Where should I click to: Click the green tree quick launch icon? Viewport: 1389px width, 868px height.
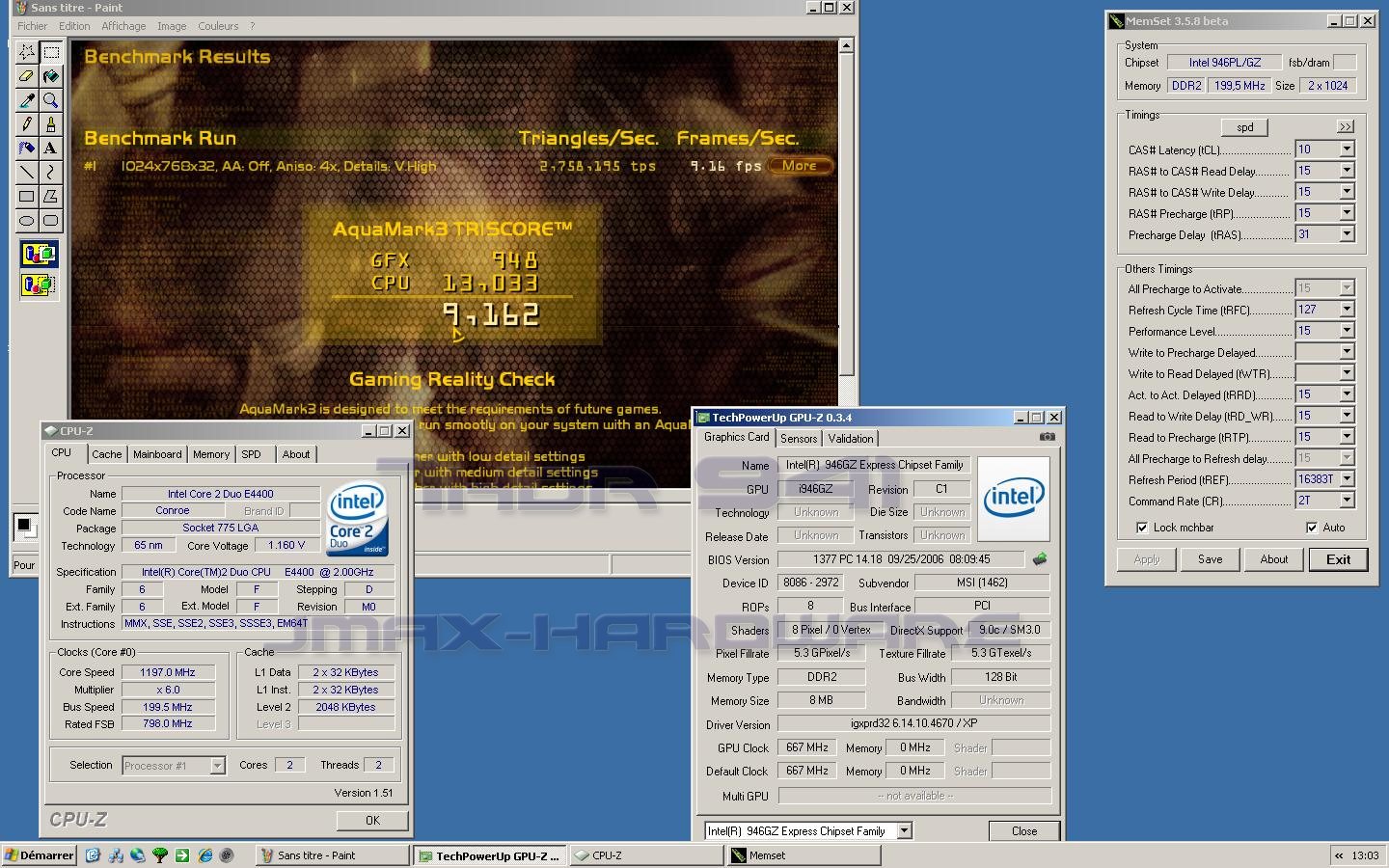[160, 855]
